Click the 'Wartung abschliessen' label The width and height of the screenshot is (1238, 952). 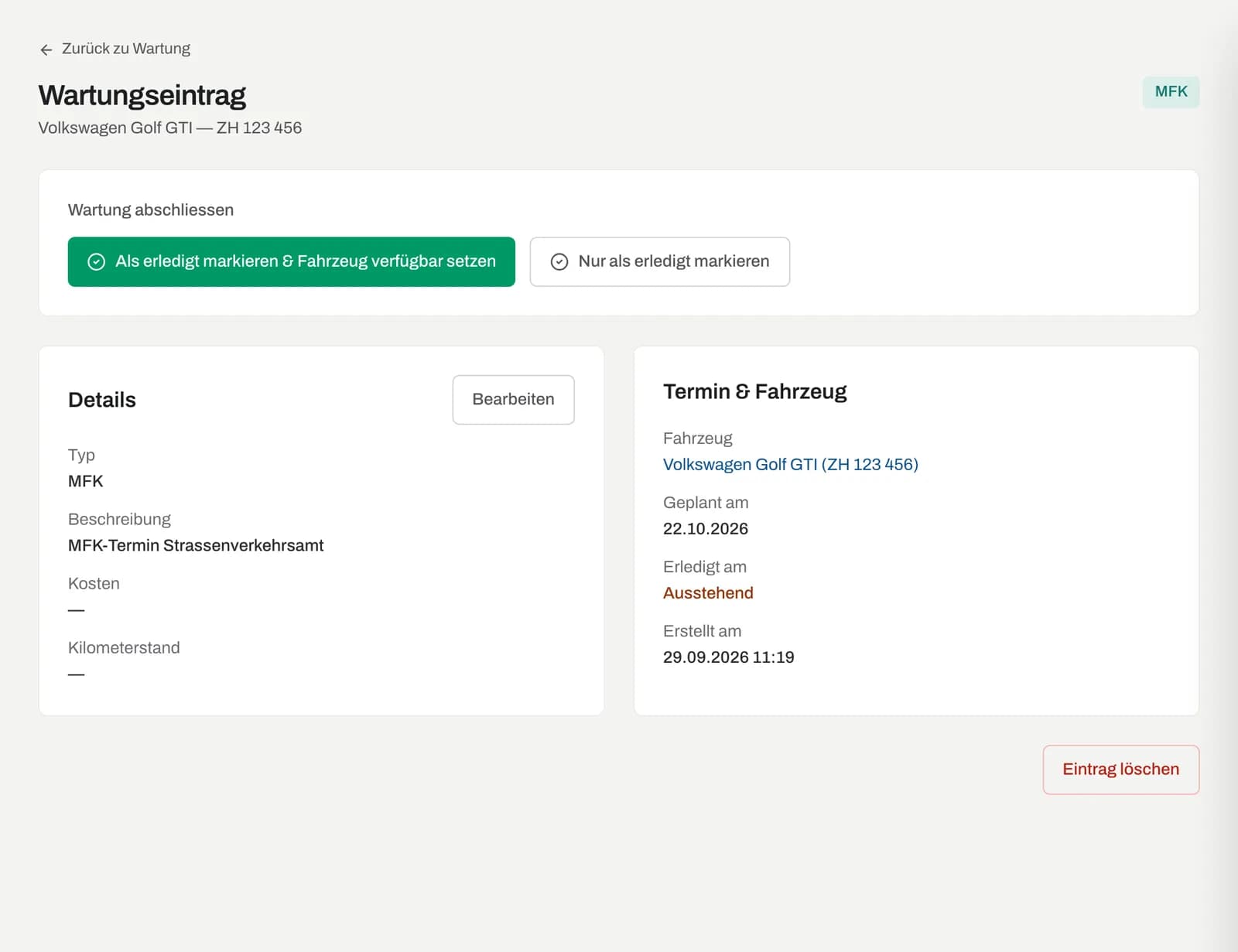point(151,210)
